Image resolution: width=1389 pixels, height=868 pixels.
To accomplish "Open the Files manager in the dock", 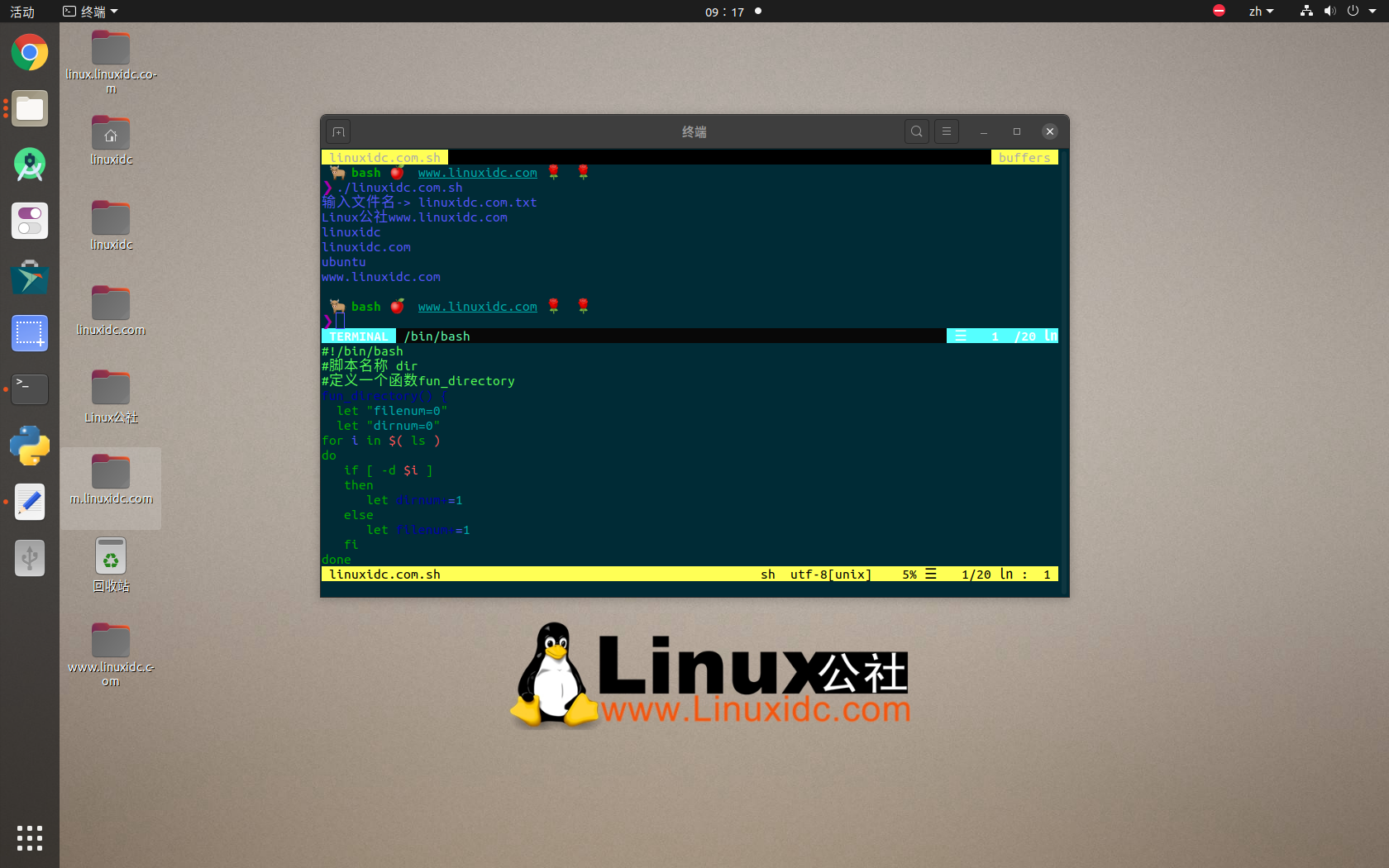I will tap(30, 108).
